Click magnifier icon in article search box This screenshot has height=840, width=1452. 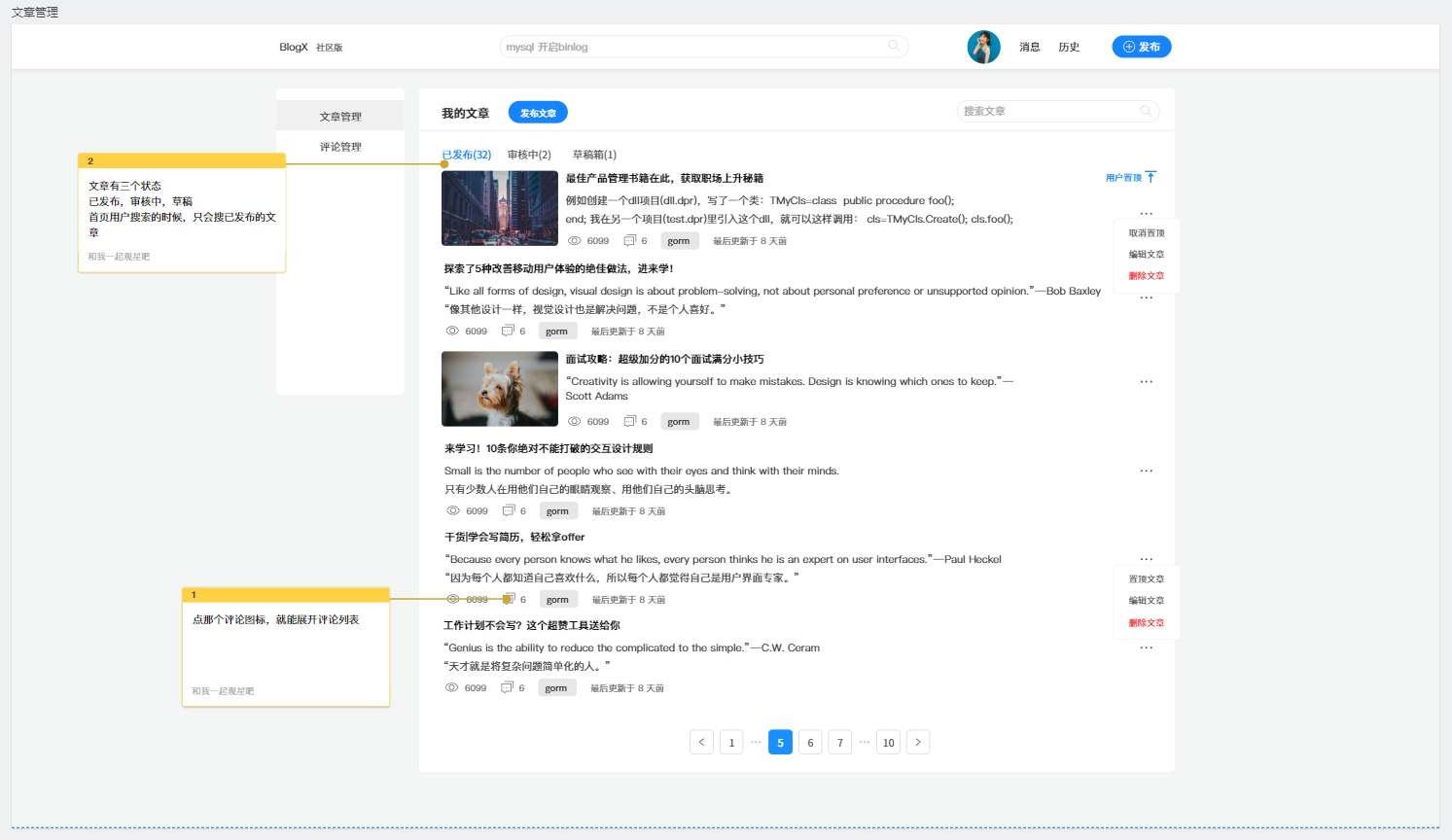click(1146, 112)
